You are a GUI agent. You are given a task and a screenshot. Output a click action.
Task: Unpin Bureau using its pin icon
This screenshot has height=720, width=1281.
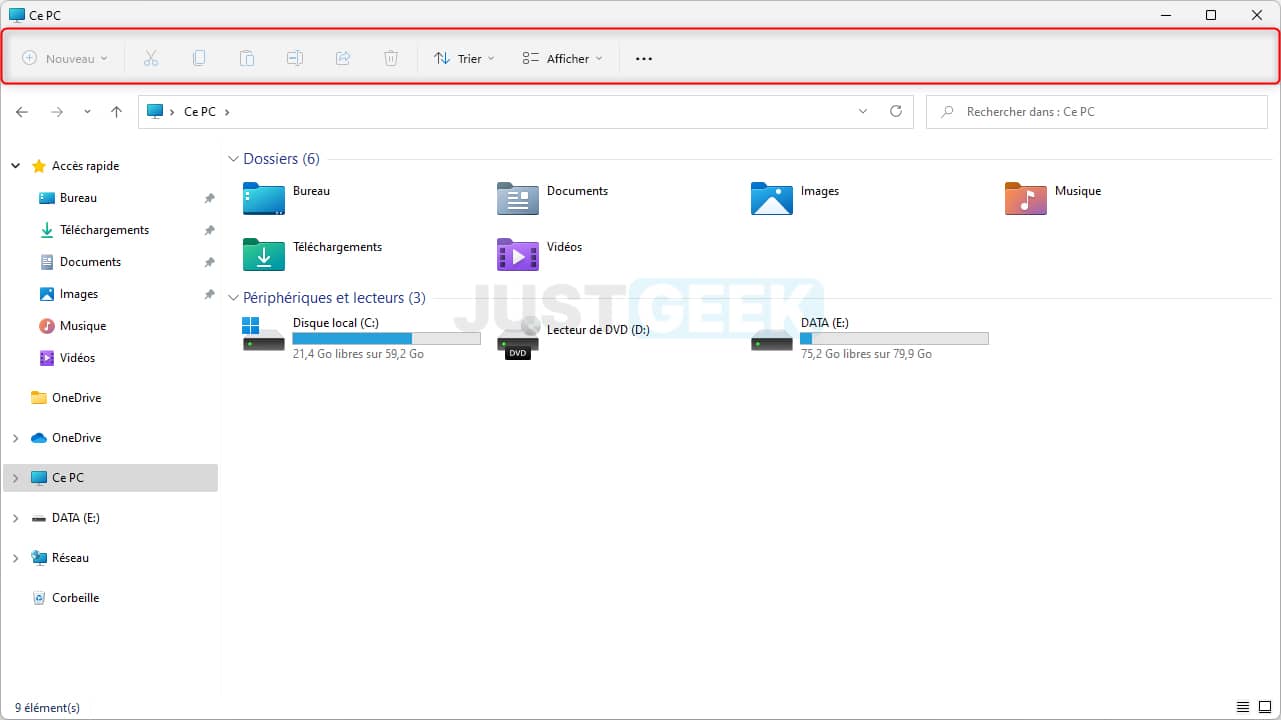pyautogui.click(x=209, y=198)
